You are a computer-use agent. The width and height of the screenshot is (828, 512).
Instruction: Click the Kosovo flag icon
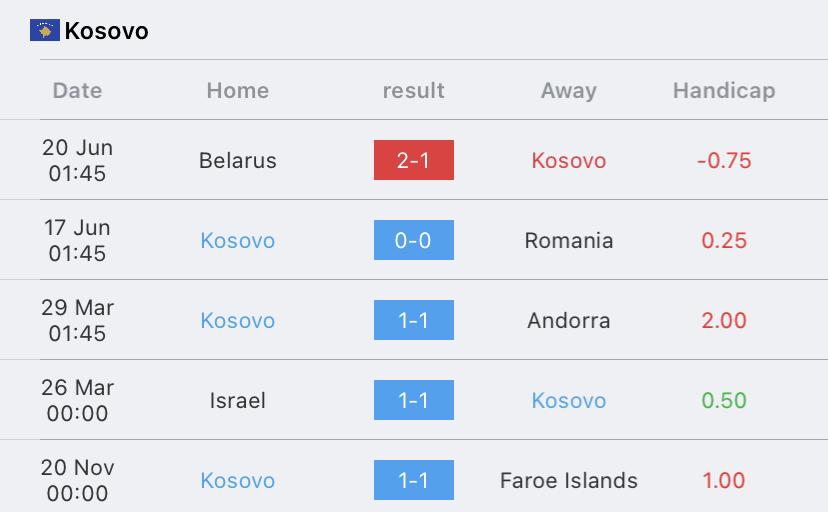[45, 31]
